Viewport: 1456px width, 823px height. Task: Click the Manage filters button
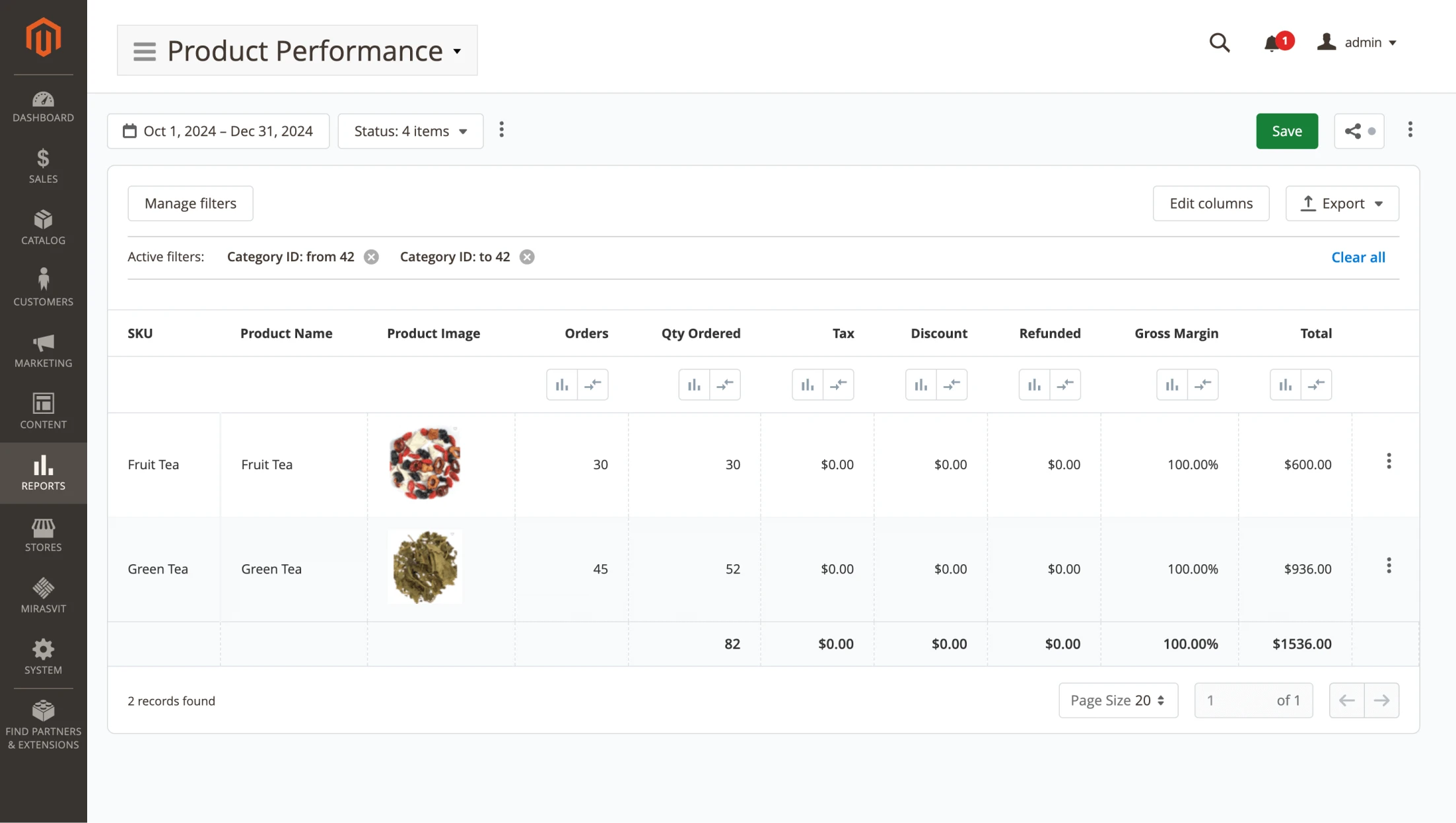pyautogui.click(x=190, y=203)
